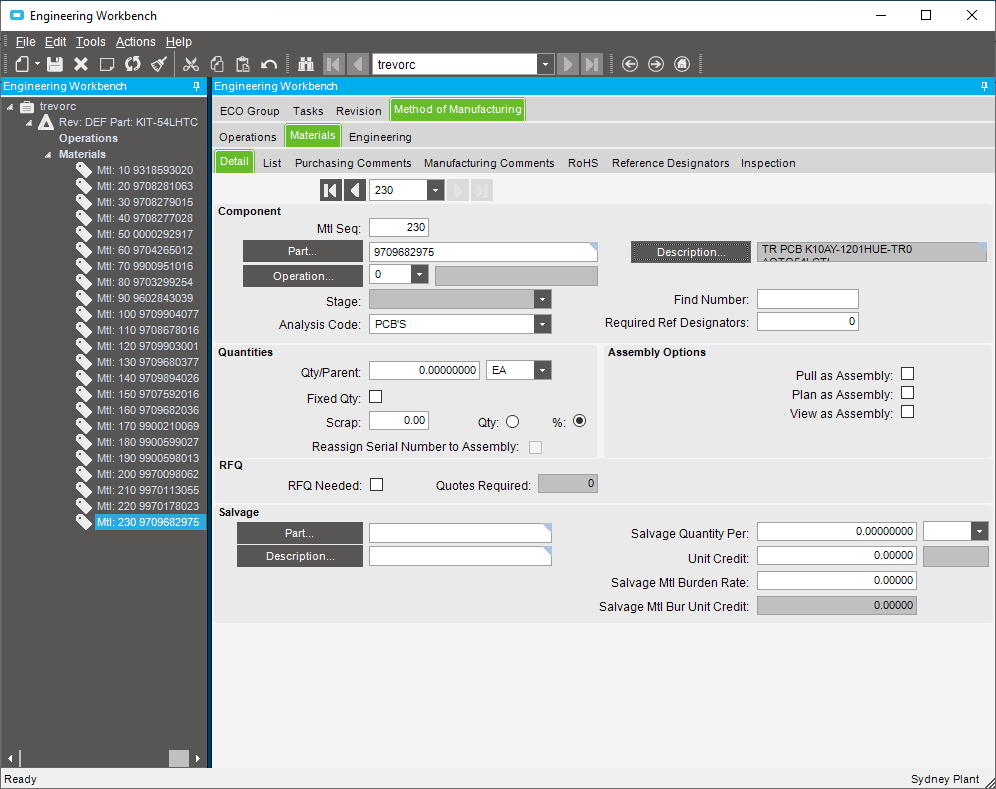Collapse the Materials tree node
This screenshot has width=996, height=789.
pyautogui.click(x=48, y=154)
